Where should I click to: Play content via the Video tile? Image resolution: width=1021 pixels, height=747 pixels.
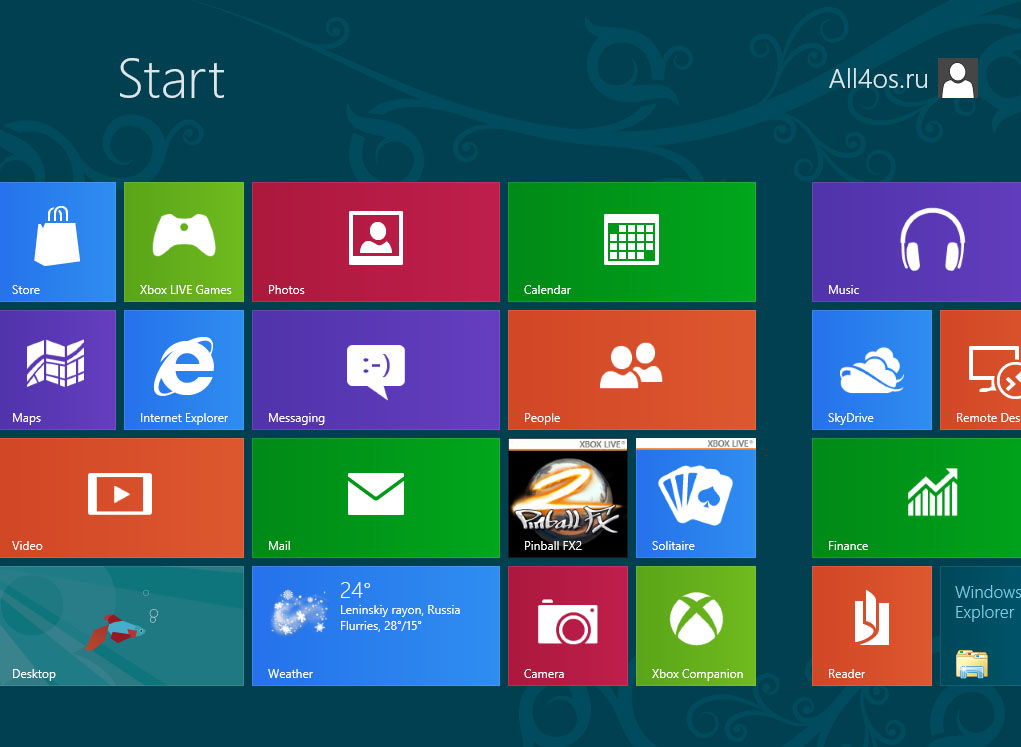pyautogui.click(x=122, y=498)
